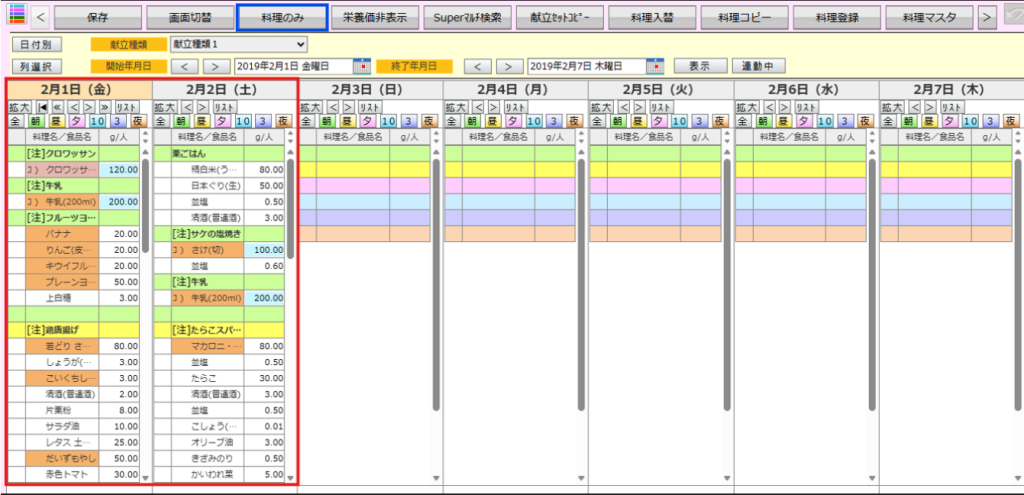Click the colorful menu icon at top-left
The height and width of the screenshot is (495, 1024).
[x=16, y=16]
